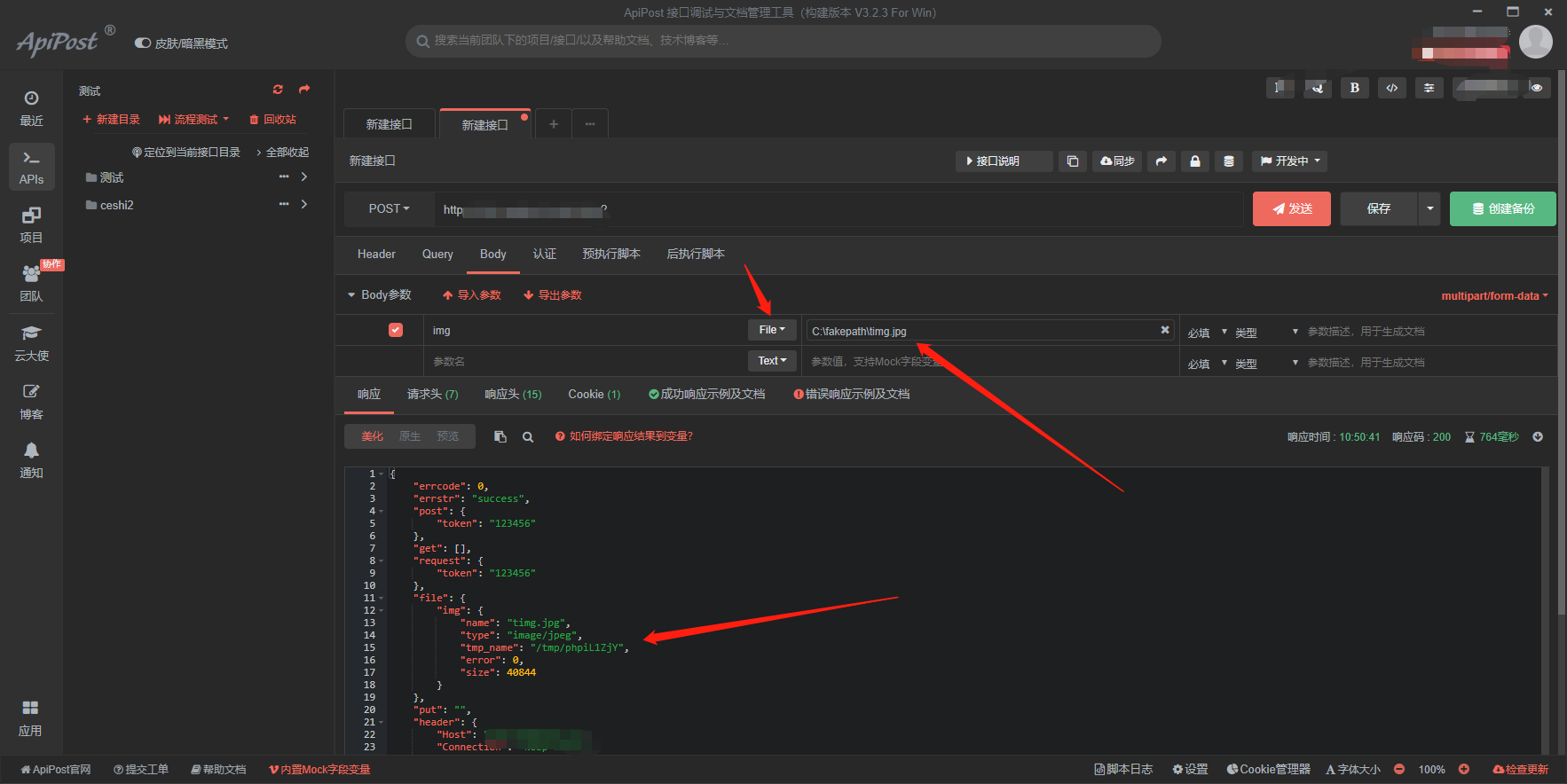Click the copy interface icon next to 接口说明

(x=1072, y=161)
